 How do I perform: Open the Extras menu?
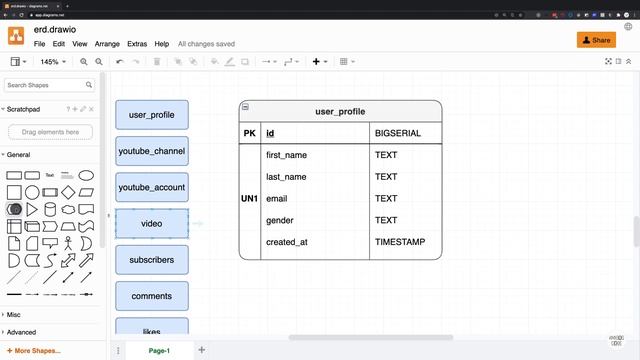(137, 44)
